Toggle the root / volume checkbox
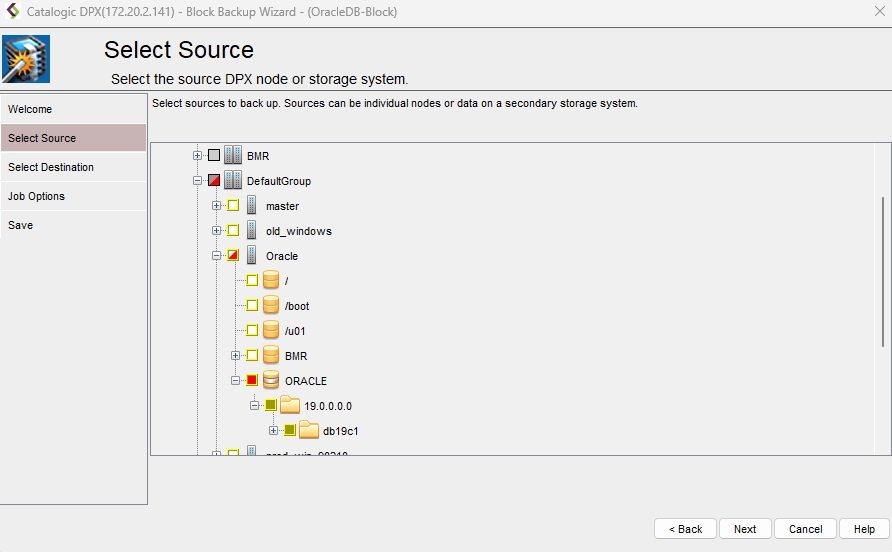 tap(252, 281)
